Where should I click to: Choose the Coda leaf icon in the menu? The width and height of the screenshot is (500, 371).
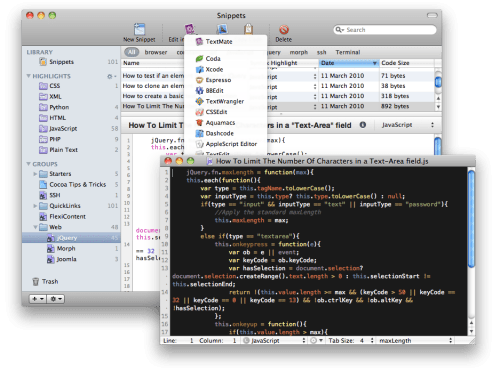[x=199, y=59]
